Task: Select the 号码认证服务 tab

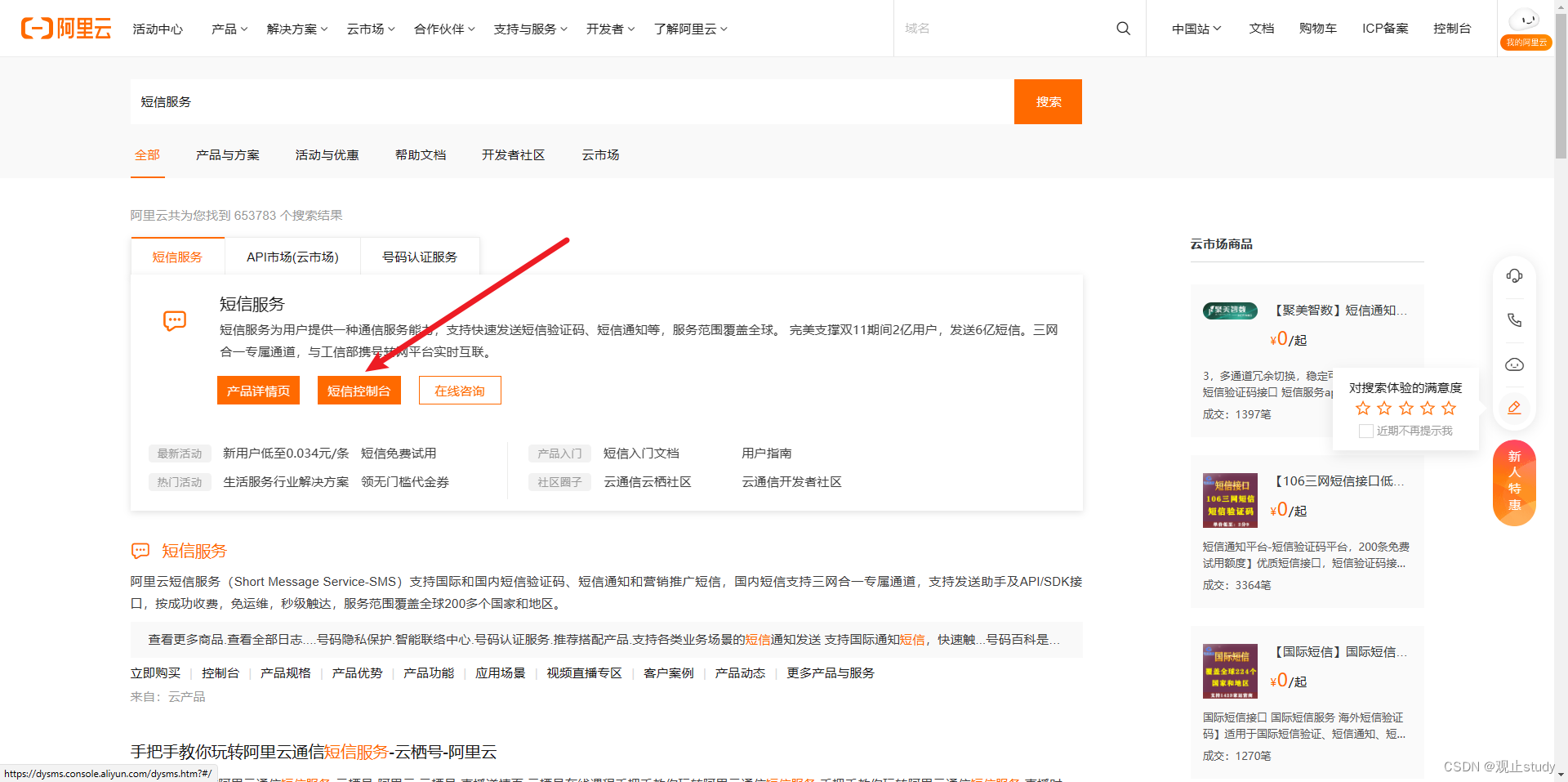Action: 420,257
